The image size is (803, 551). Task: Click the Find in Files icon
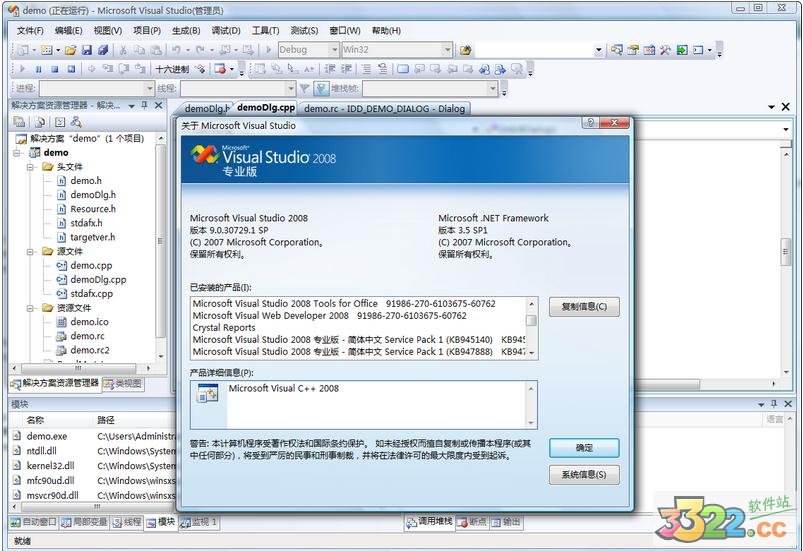point(465,50)
